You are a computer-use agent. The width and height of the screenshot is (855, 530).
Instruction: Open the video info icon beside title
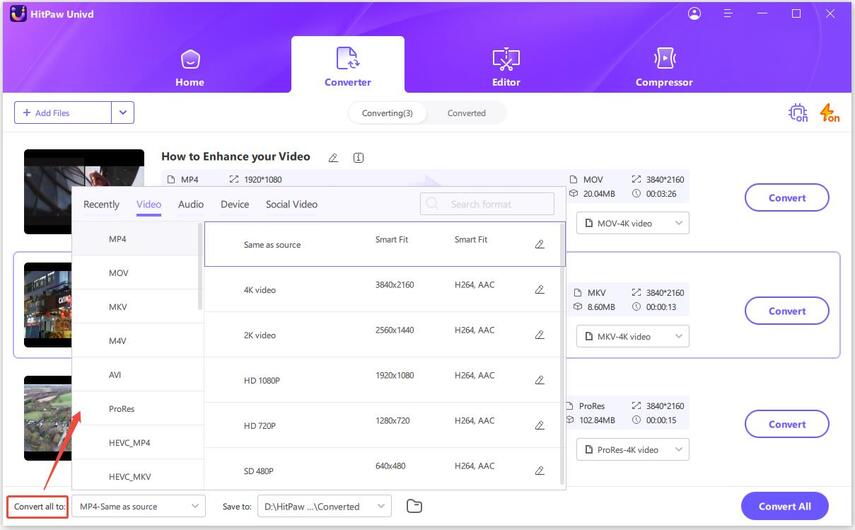tap(358, 158)
